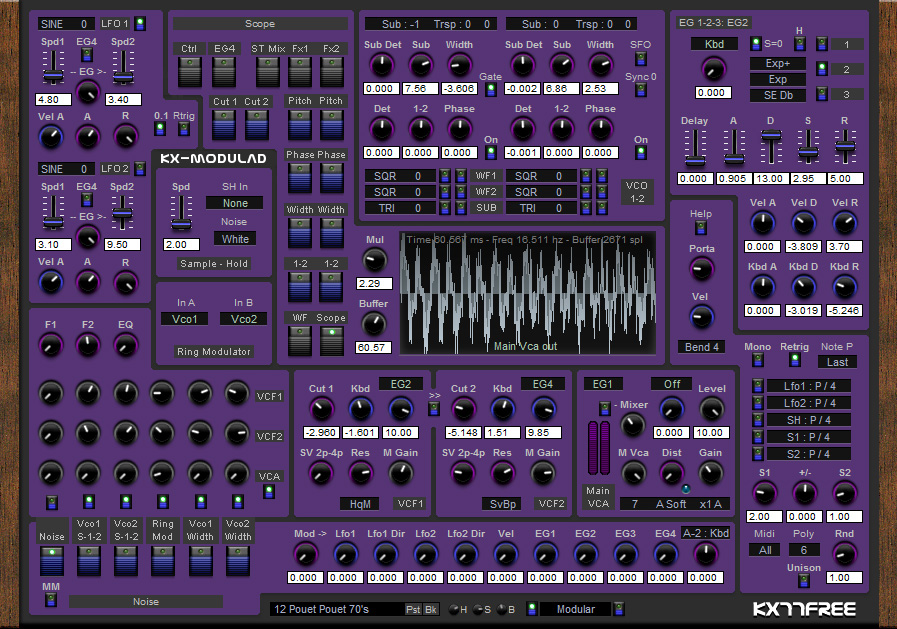This screenshot has width=897, height=629.
Task: Open the Note P Last selector
Action: [838, 362]
